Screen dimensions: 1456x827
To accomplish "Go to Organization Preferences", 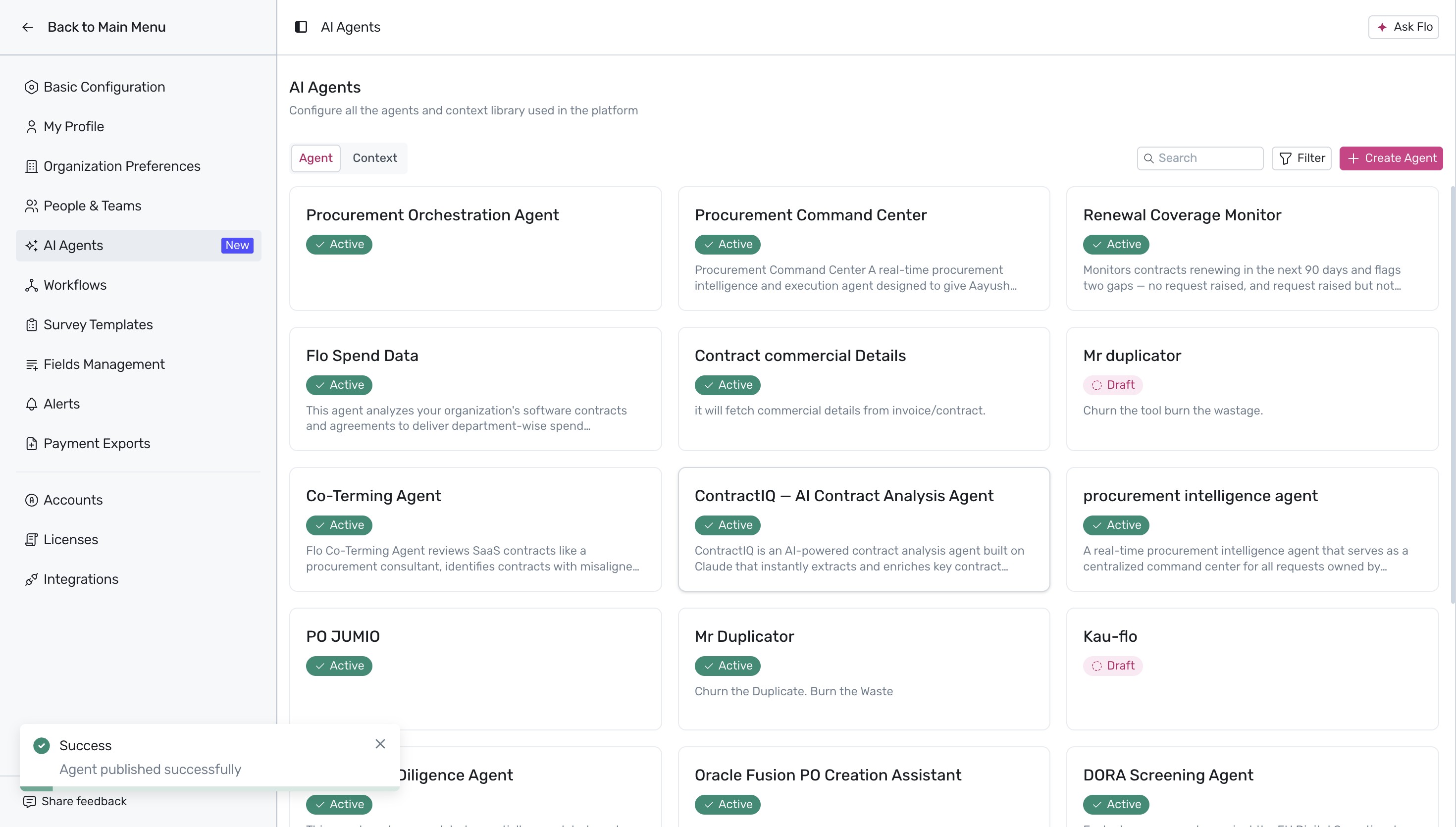I will click(x=139, y=166).
